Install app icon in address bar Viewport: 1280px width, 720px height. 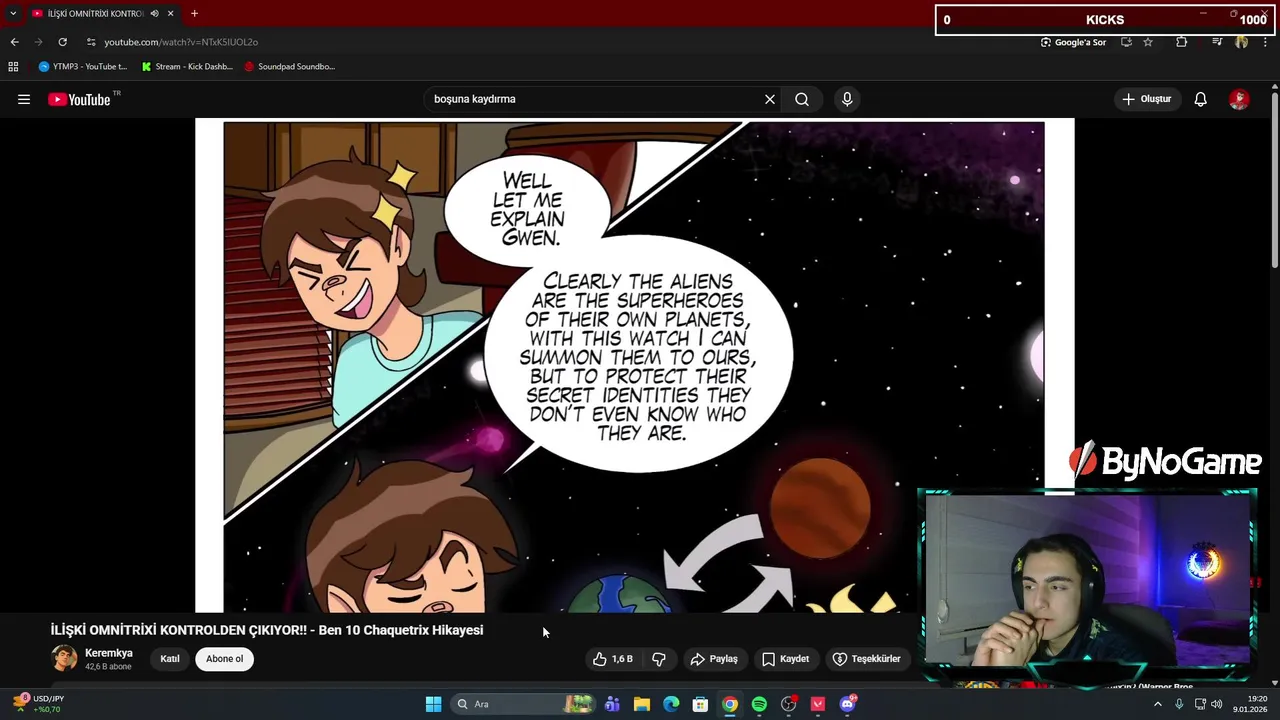coord(1126,42)
